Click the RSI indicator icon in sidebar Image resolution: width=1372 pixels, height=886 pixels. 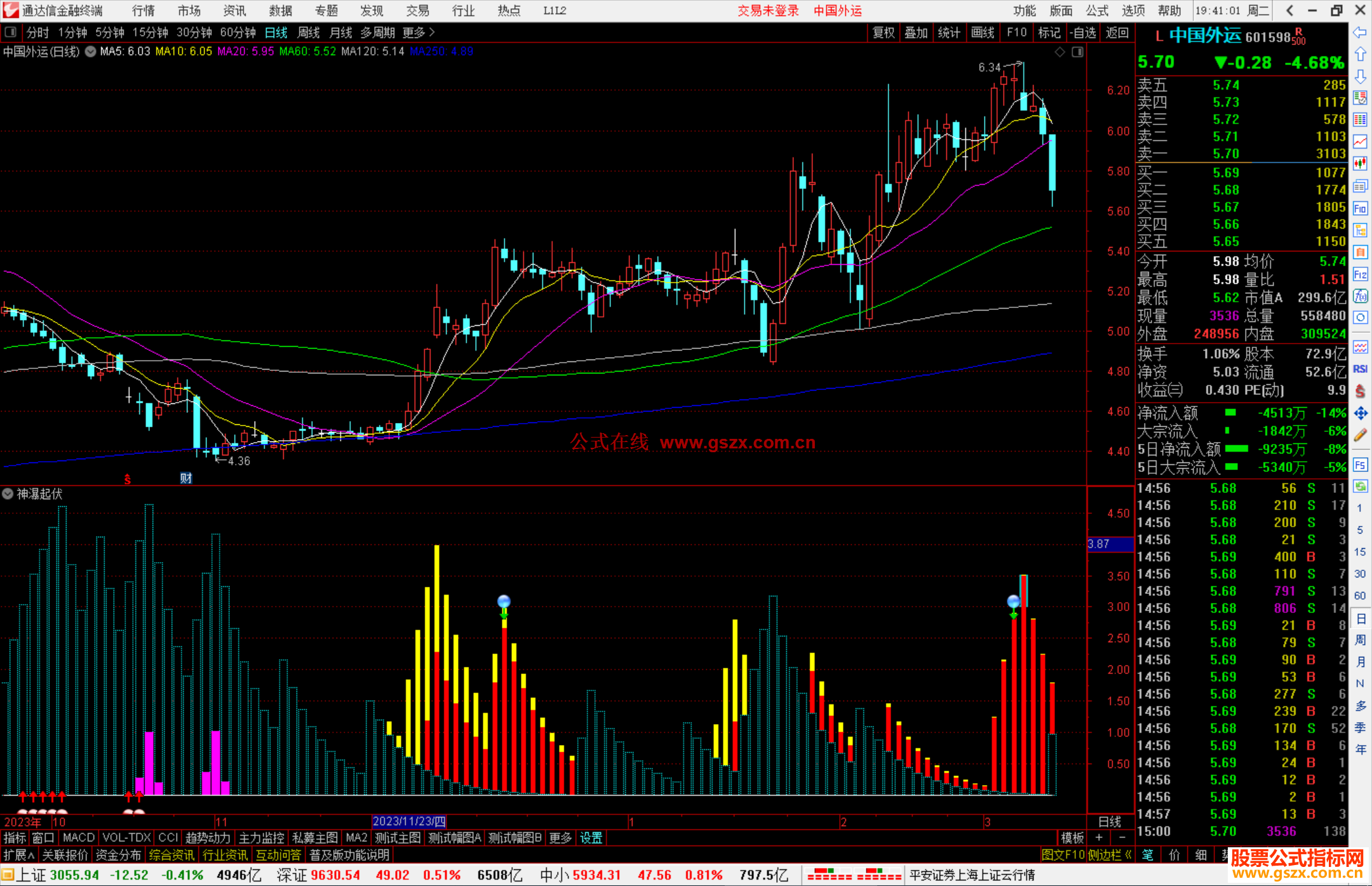pos(1360,369)
